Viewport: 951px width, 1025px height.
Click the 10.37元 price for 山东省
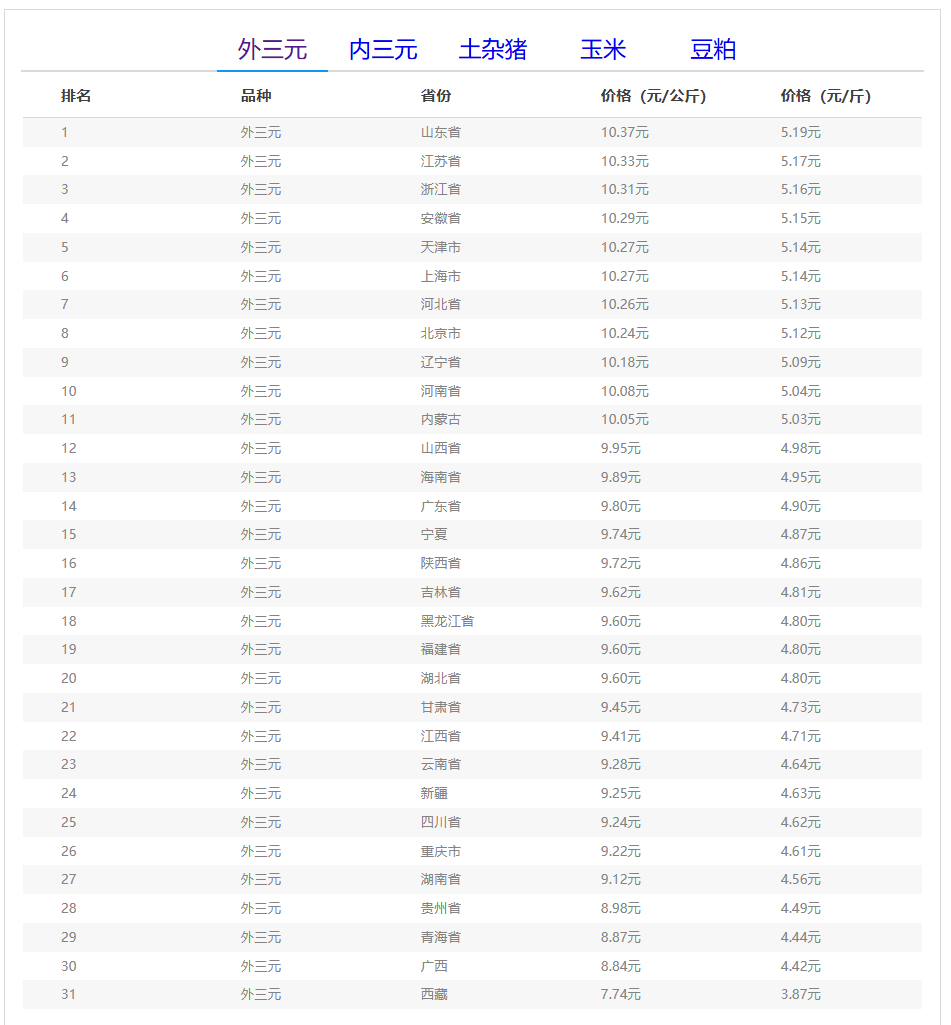(x=624, y=132)
